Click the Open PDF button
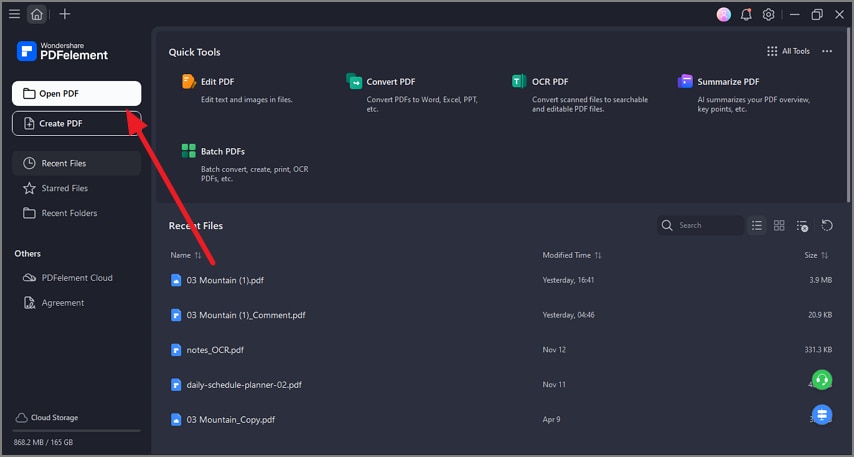The image size is (854, 457). pyautogui.click(x=76, y=93)
